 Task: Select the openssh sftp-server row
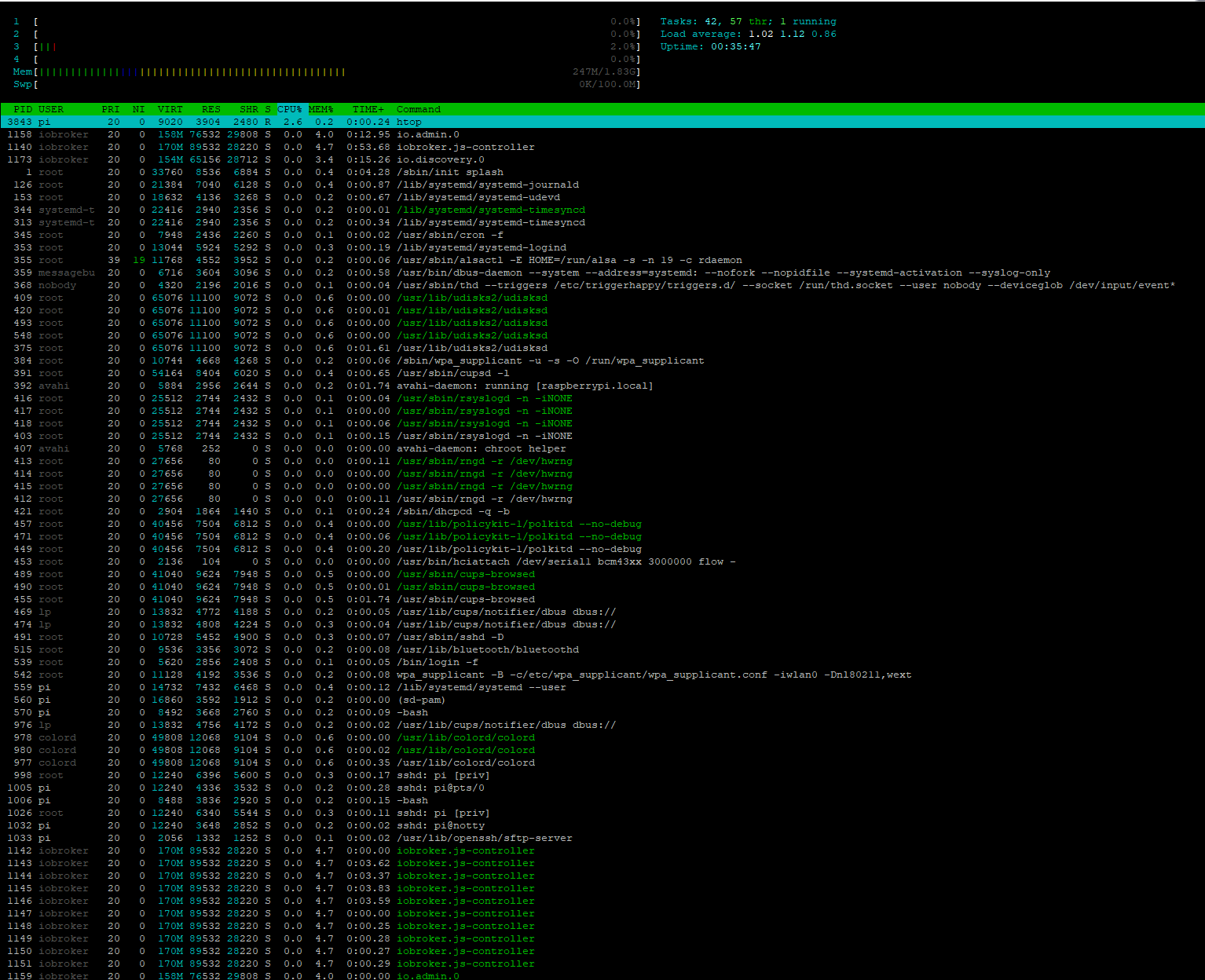[x=602, y=838]
